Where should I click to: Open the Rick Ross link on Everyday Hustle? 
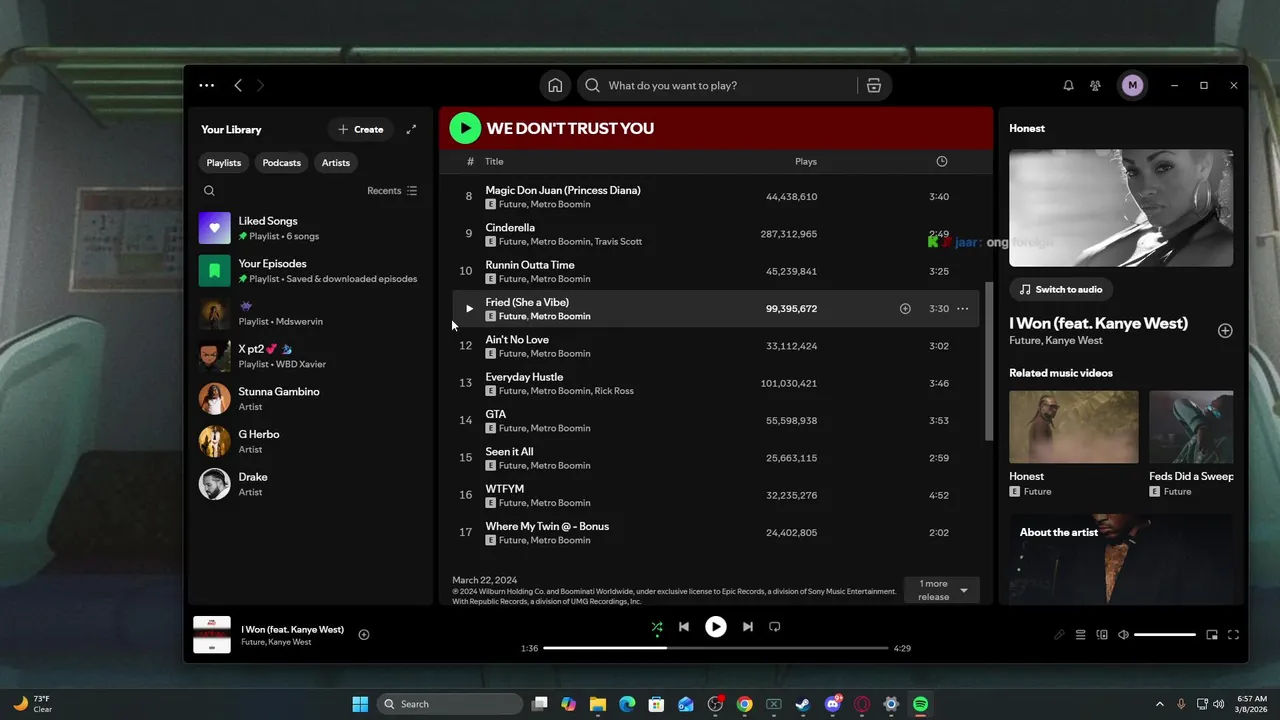[x=614, y=391]
